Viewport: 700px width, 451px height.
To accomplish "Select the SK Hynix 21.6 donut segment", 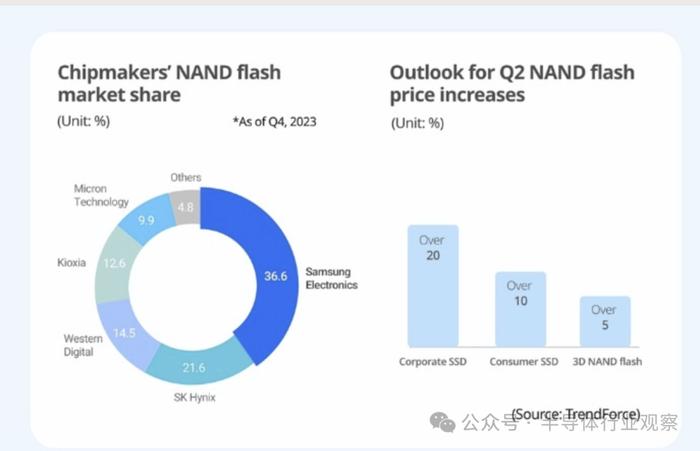I will [195, 367].
